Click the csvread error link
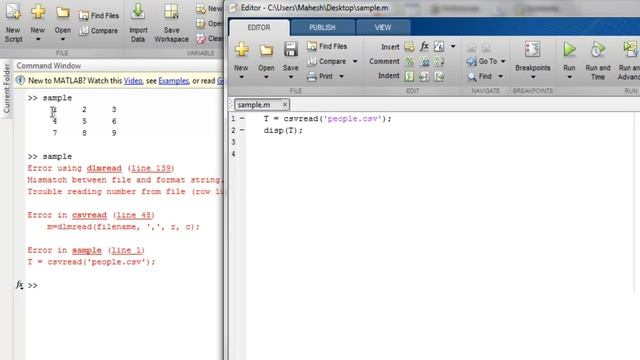The height and width of the screenshot is (360, 640). coord(89,215)
